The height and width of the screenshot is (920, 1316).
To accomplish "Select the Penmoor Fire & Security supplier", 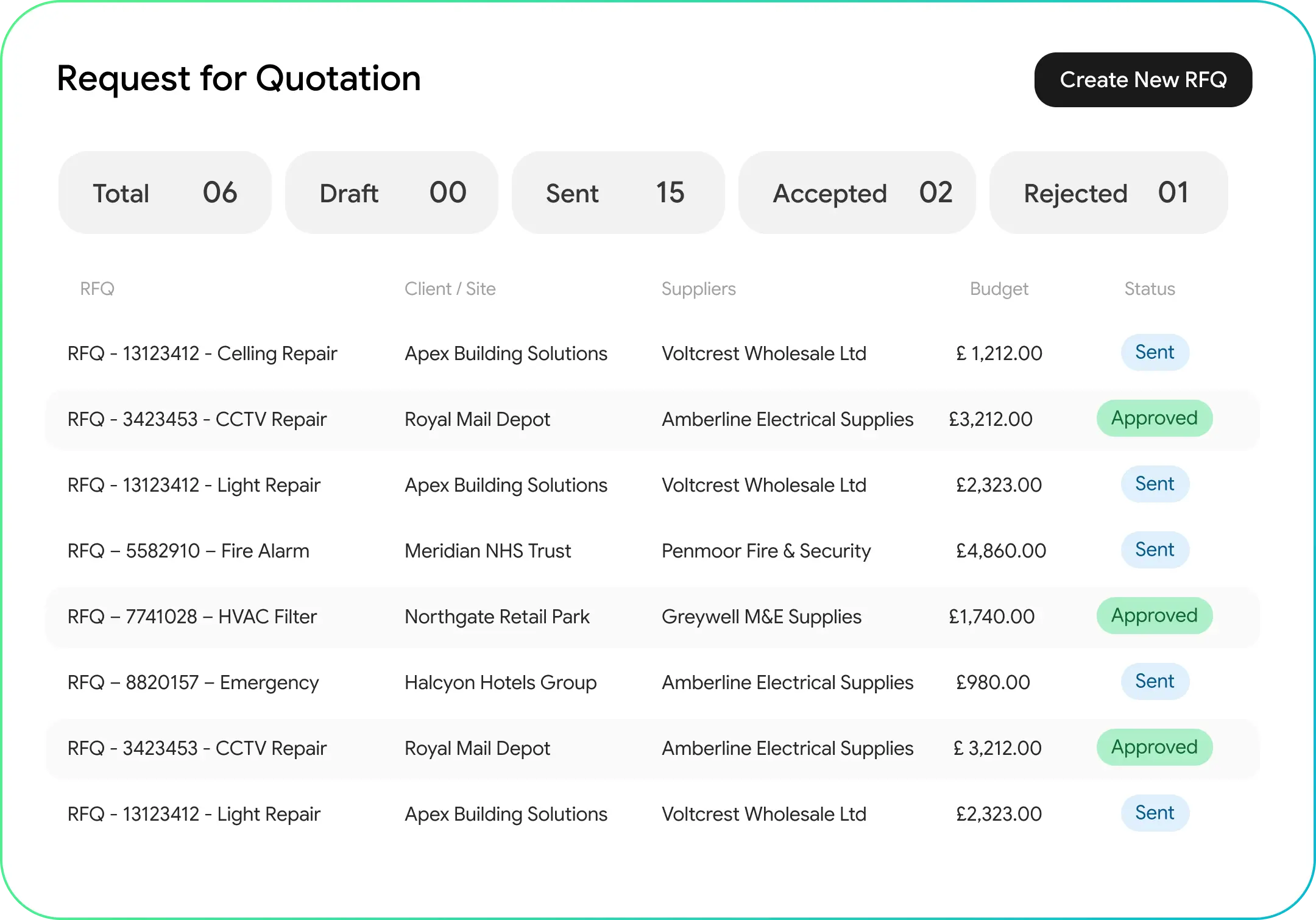I will [766, 551].
